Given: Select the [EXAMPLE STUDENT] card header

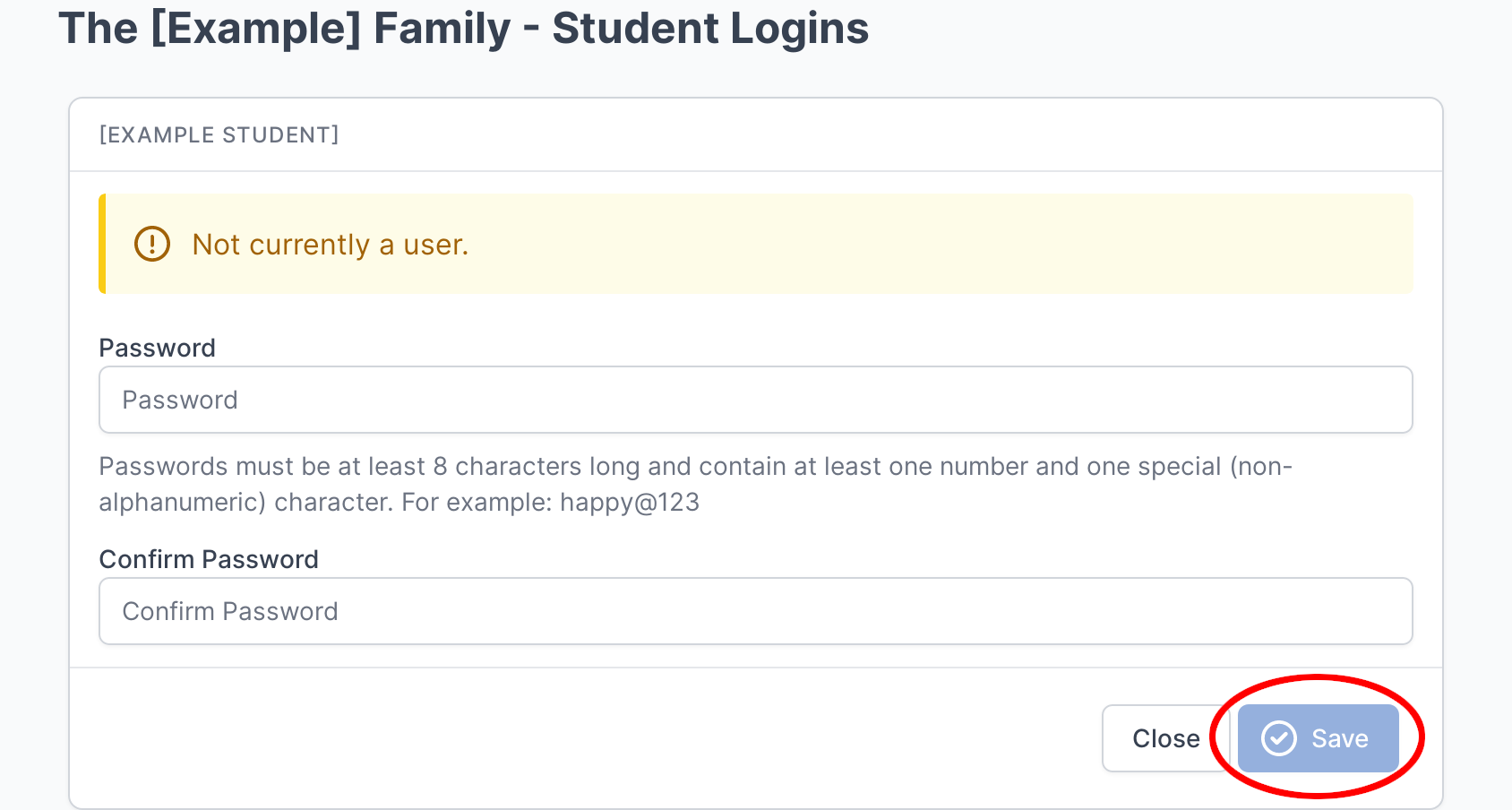Looking at the screenshot, I should tap(219, 134).
